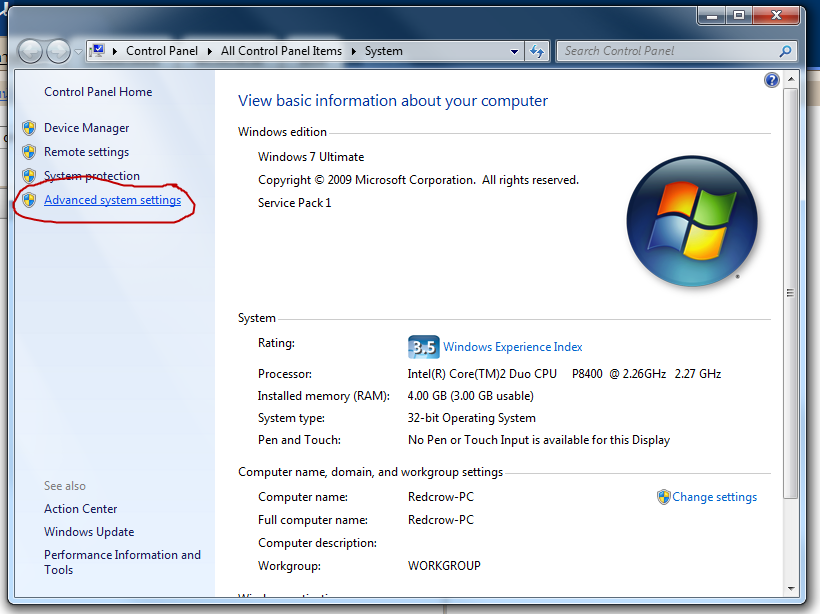Viewport: 820px width, 614px height.
Task: Open Device Manager from the sidebar
Action: pyautogui.click(x=86, y=128)
